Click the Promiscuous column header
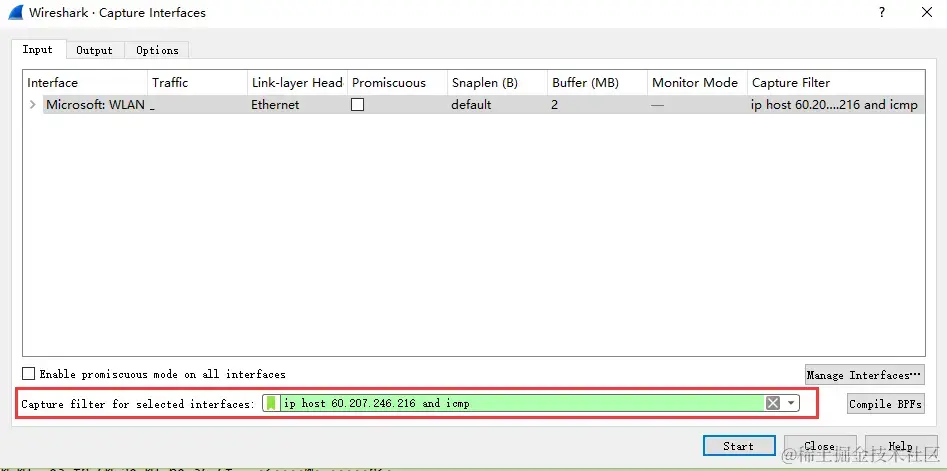Screen dimensions: 947x471 (x=397, y=83)
